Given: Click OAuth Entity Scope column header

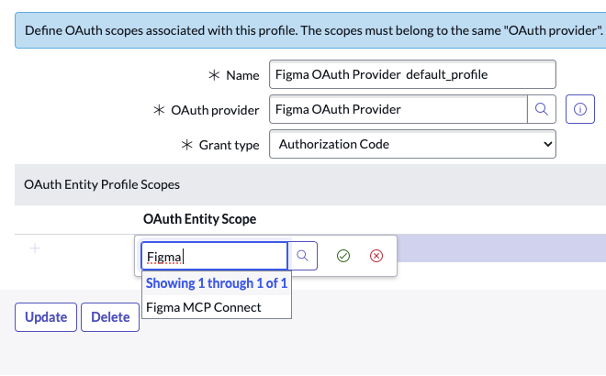Looking at the screenshot, I should 199,219.
